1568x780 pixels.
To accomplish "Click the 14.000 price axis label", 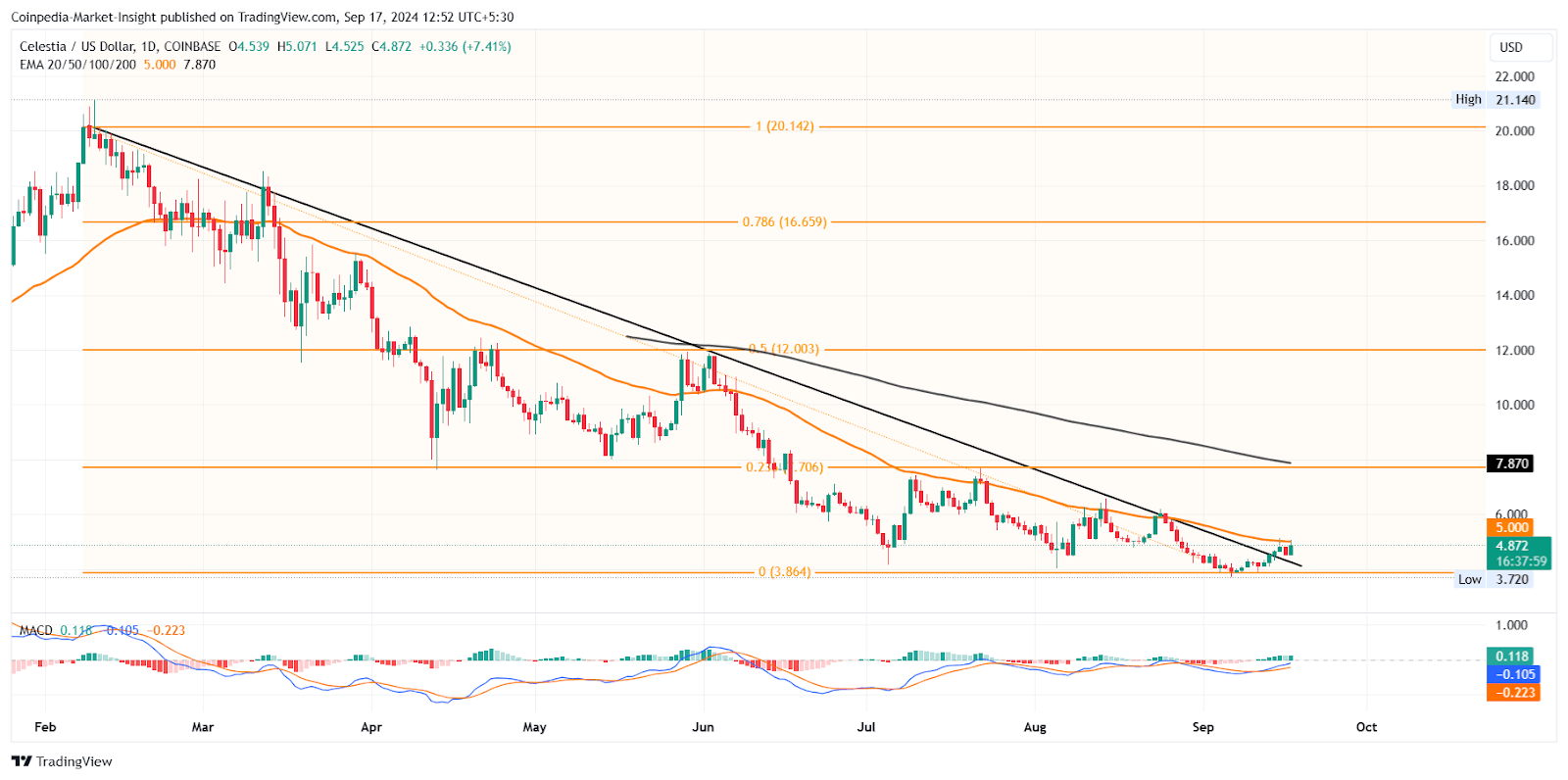I will point(1514,296).
